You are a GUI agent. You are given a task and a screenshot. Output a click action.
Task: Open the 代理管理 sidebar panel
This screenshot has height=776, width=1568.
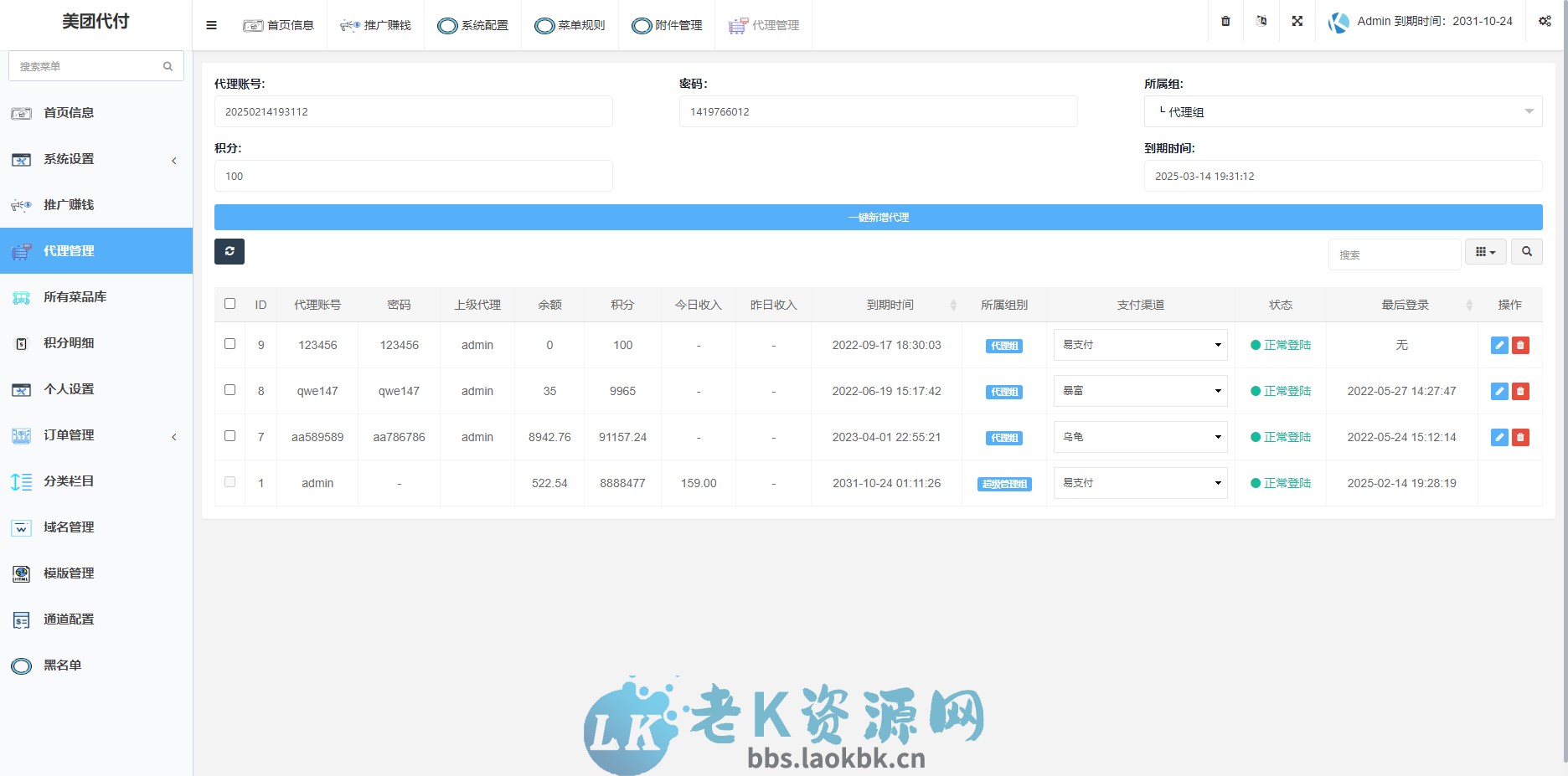point(70,250)
